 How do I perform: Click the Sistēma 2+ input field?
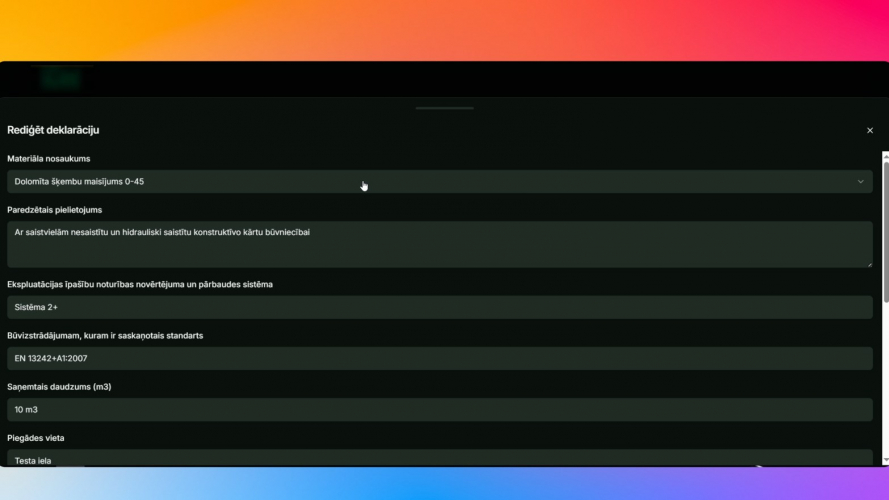pos(439,307)
